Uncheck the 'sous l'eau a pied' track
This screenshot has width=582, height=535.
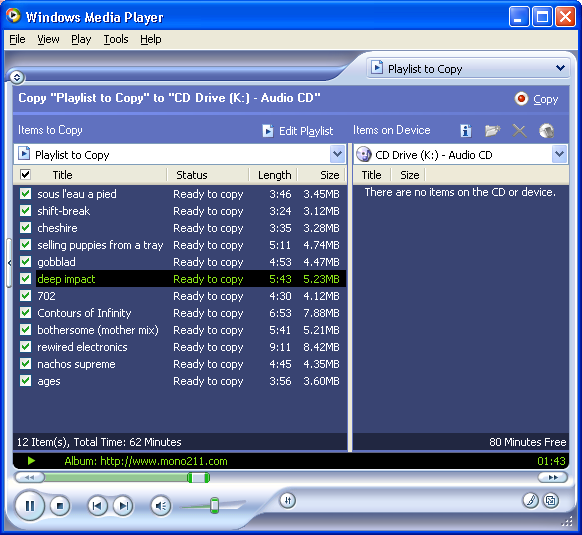[x=25, y=193]
